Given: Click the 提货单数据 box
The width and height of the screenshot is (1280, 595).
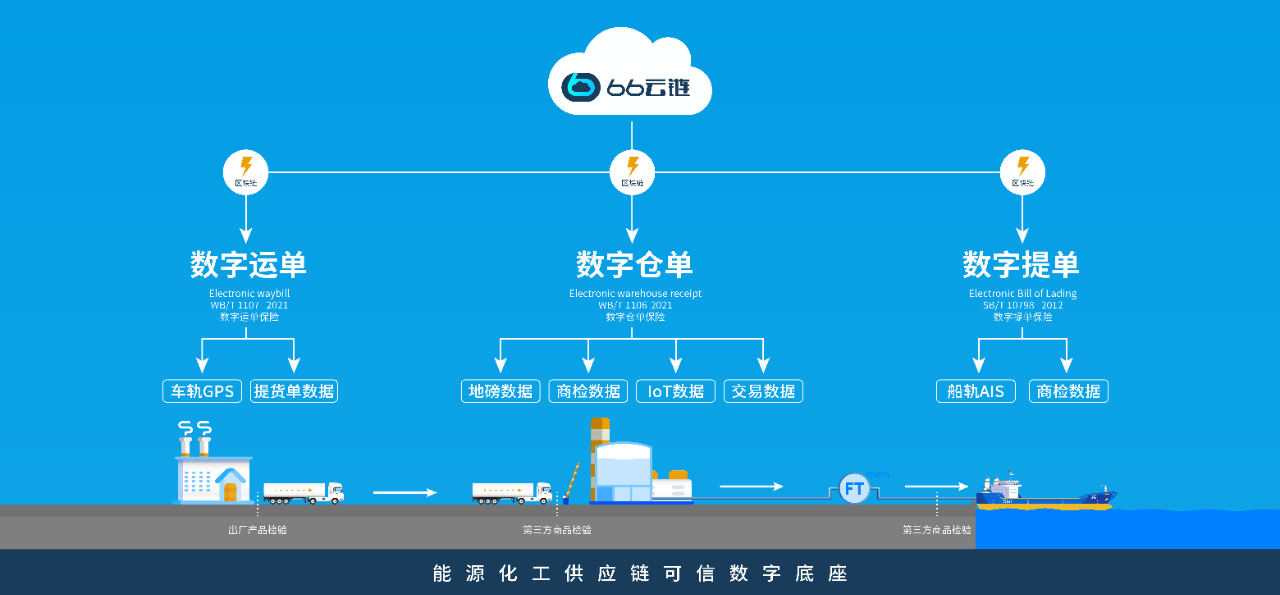Looking at the screenshot, I should (x=294, y=391).
